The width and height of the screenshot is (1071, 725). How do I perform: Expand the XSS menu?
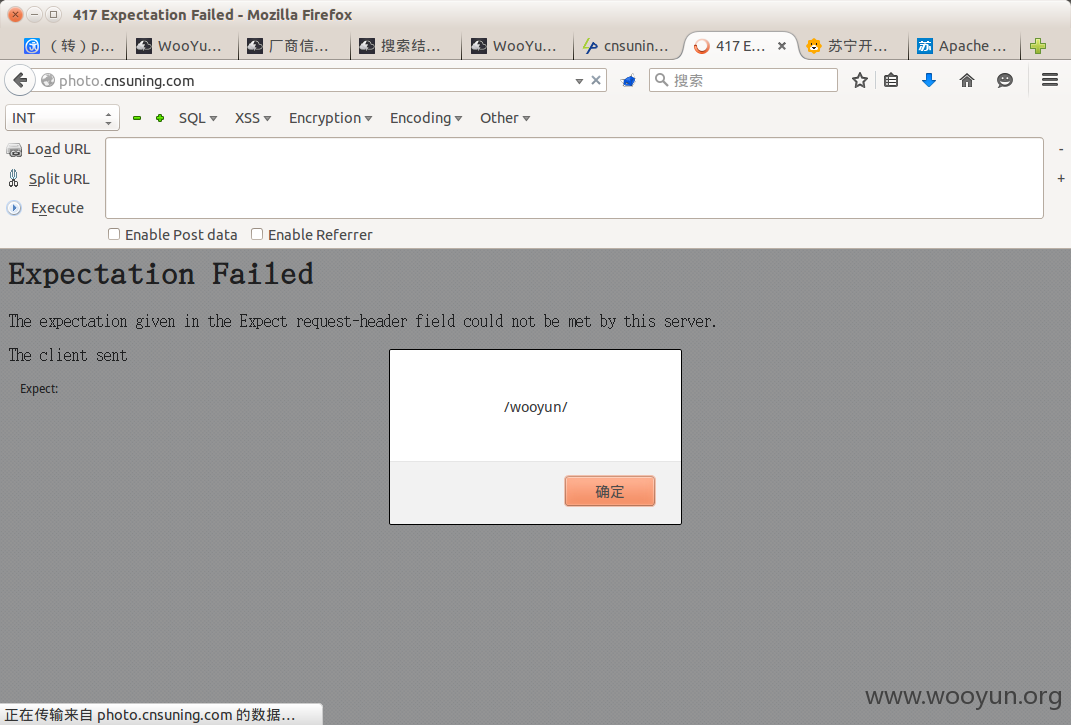point(253,118)
